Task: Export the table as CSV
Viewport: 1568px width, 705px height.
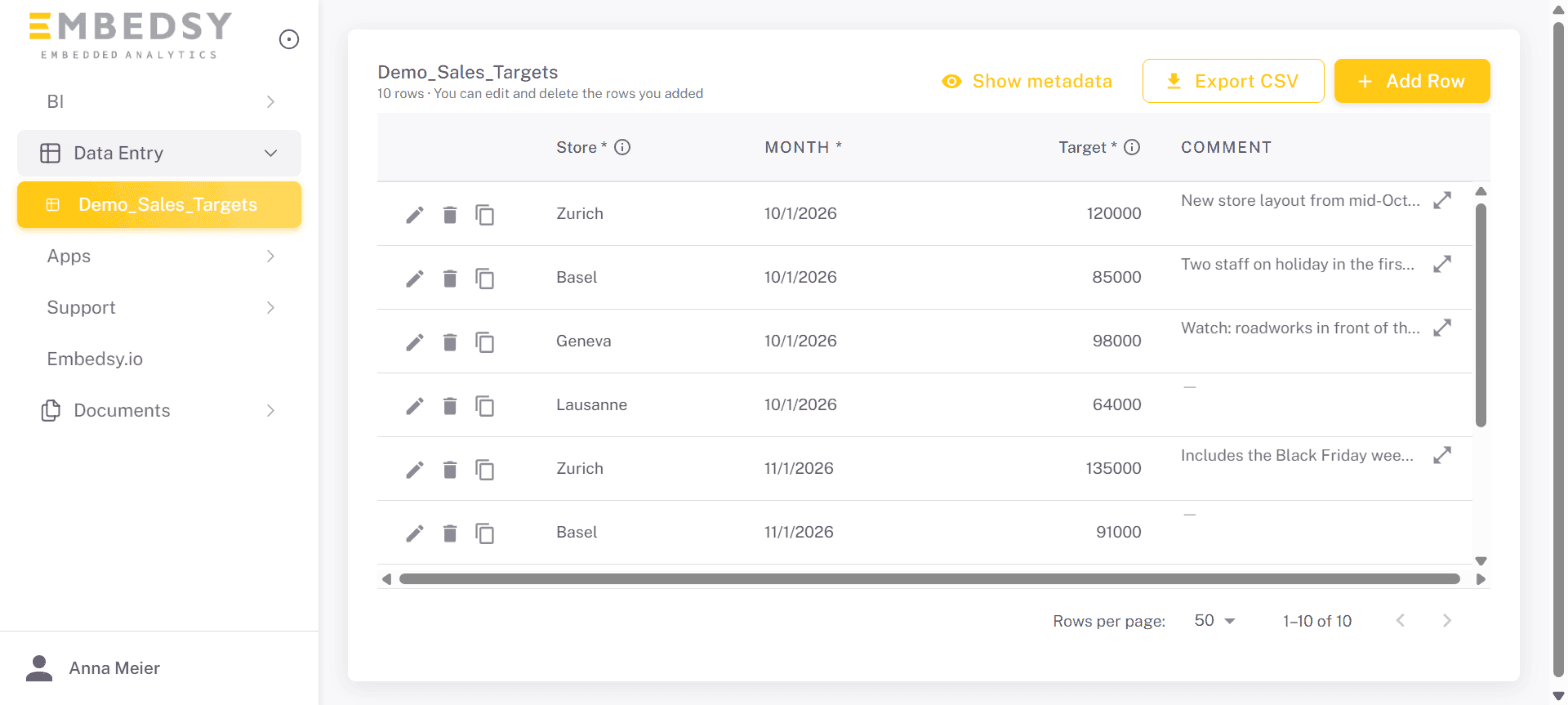Action: pos(1233,81)
